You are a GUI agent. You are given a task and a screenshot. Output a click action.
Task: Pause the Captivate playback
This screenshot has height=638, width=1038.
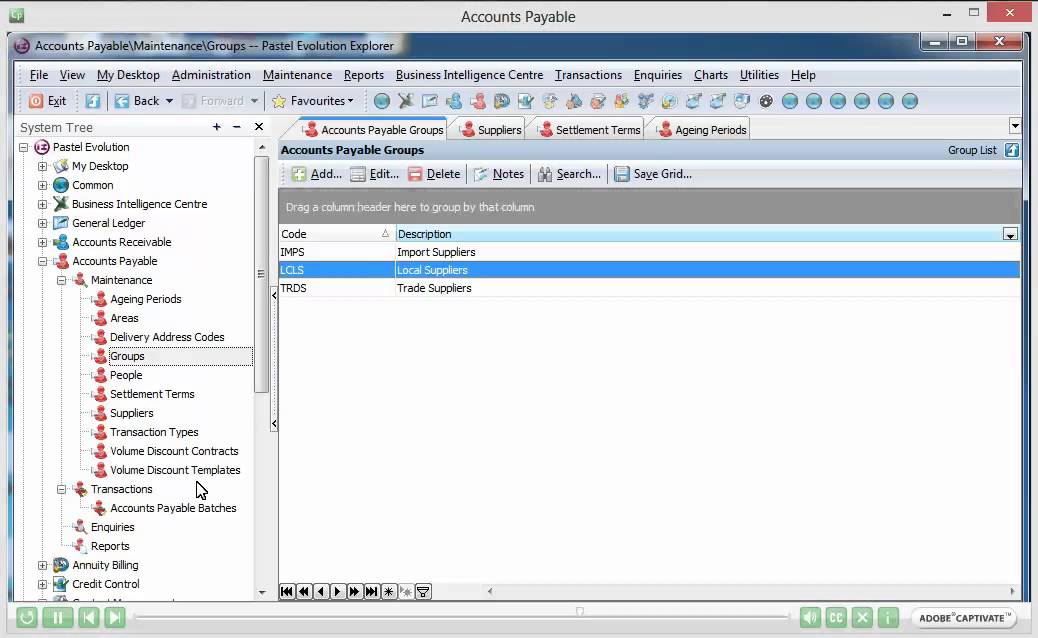tap(58, 618)
